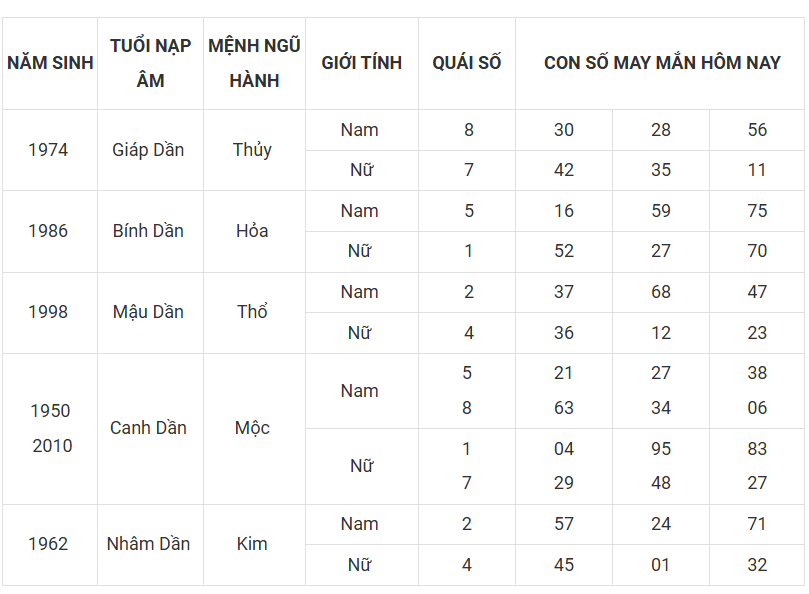809x594 pixels.
Task: Select the Kim element cell
Action: (254, 544)
